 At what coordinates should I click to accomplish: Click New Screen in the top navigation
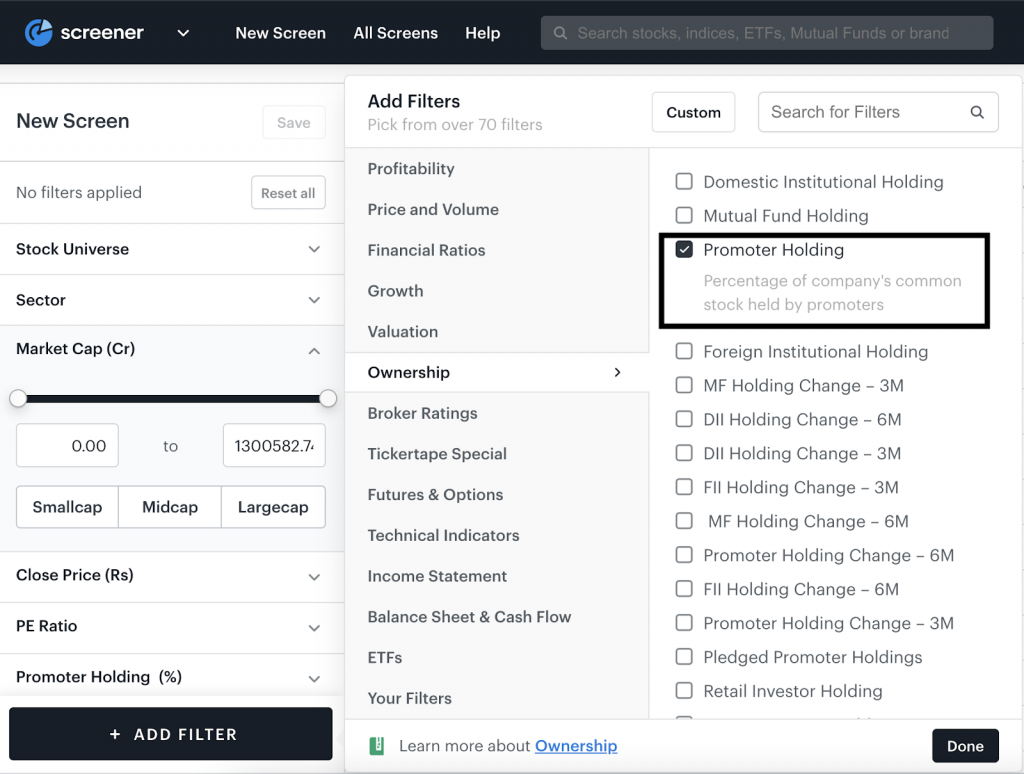click(x=280, y=33)
